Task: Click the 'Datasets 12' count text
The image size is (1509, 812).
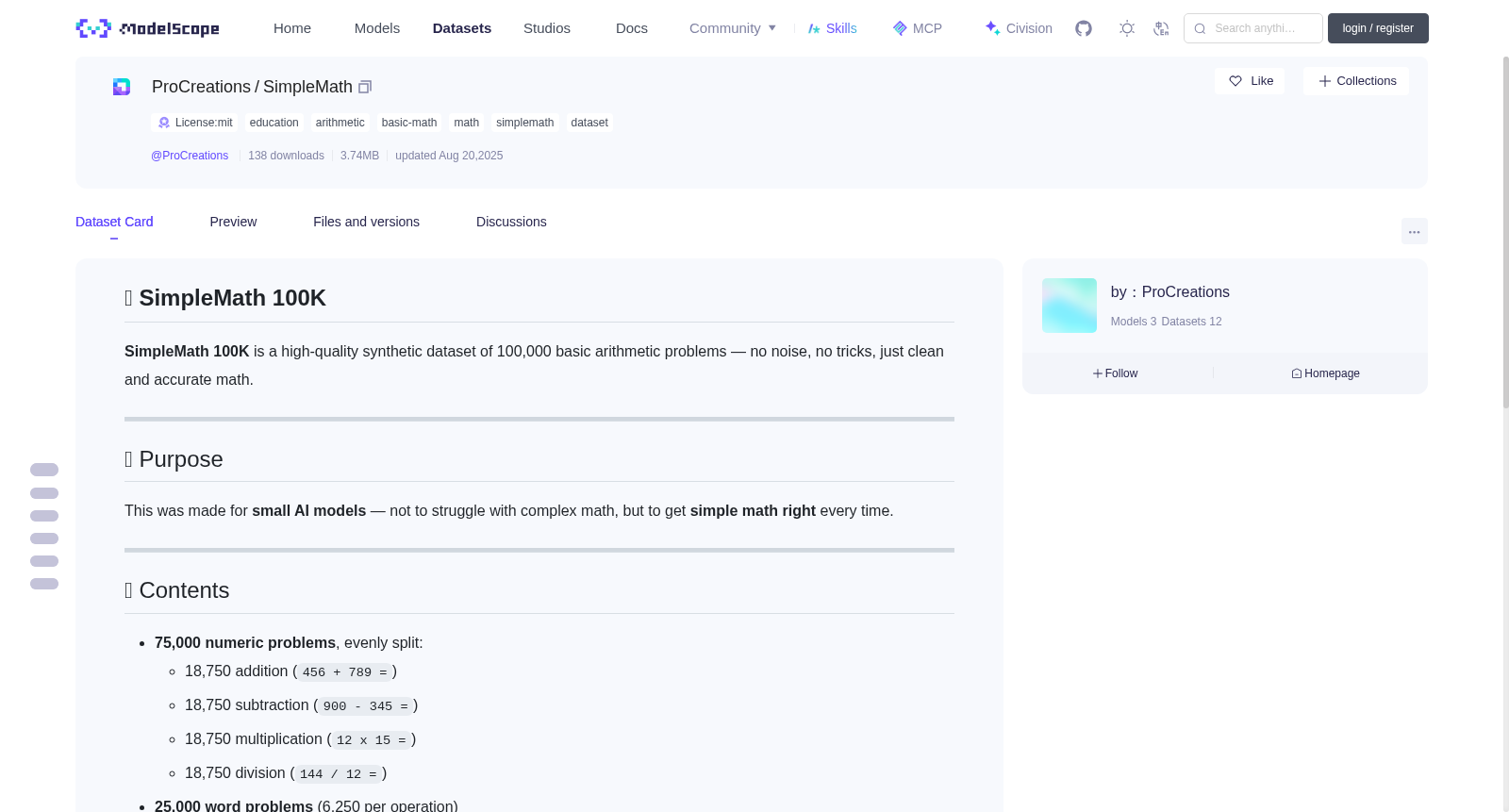Action: [1191, 322]
